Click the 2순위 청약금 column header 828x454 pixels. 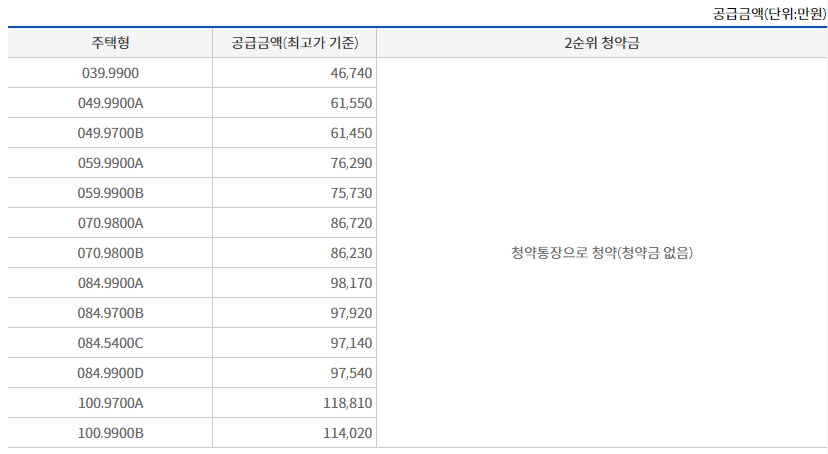(x=602, y=43)
